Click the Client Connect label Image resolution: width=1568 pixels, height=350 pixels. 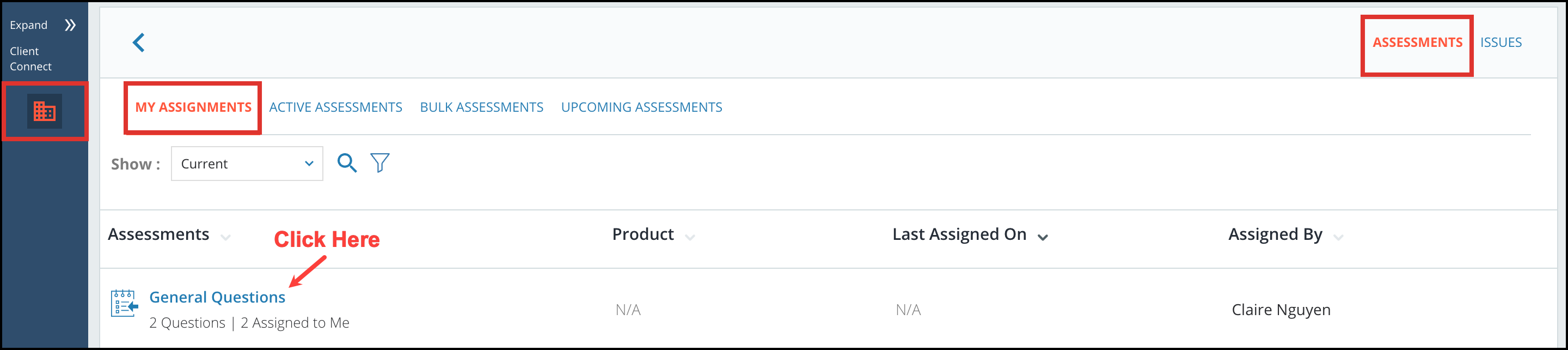[x=30, y=58]
